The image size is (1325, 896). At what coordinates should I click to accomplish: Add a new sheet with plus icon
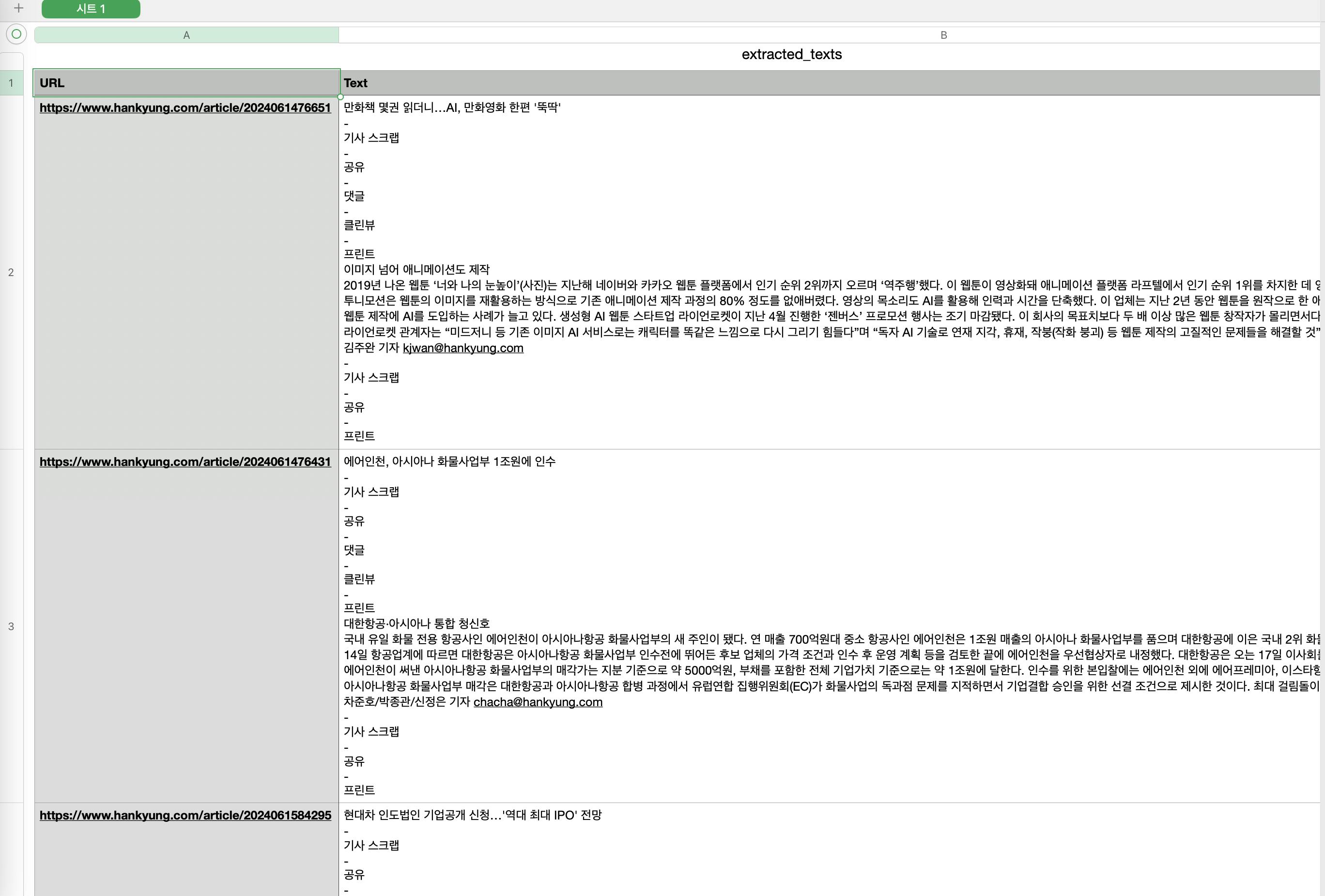coord(19,8)
